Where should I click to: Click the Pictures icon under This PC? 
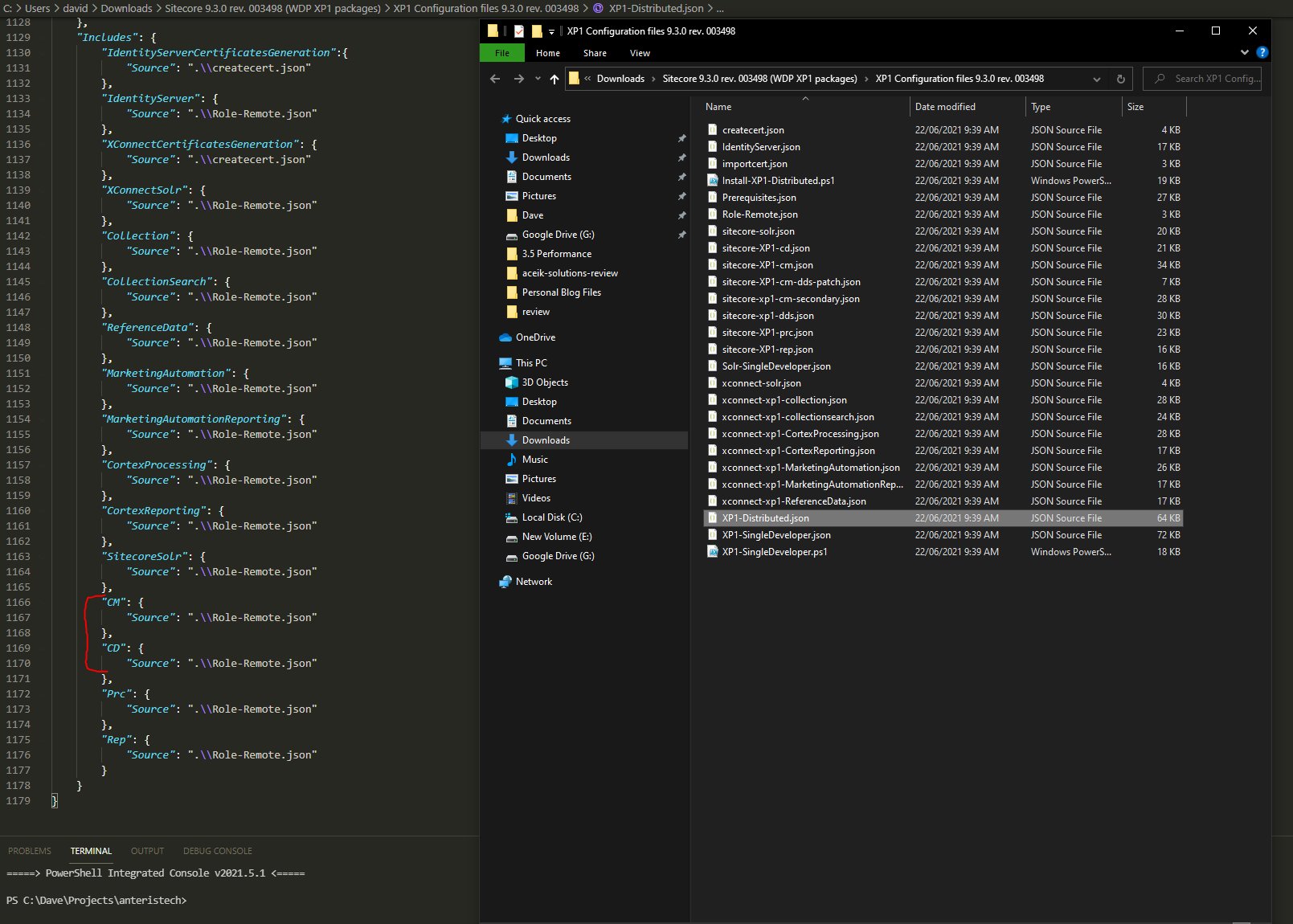tap(512, 479)
